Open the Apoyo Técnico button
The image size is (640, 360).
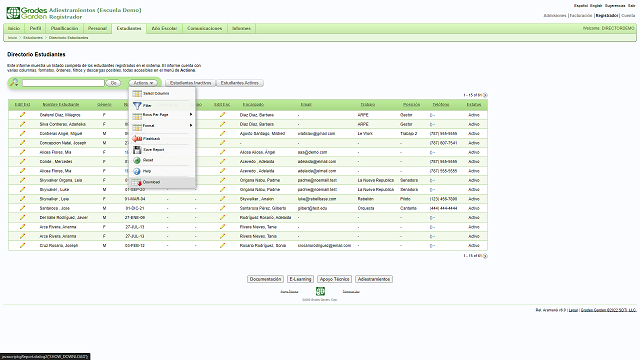point(334,279)
